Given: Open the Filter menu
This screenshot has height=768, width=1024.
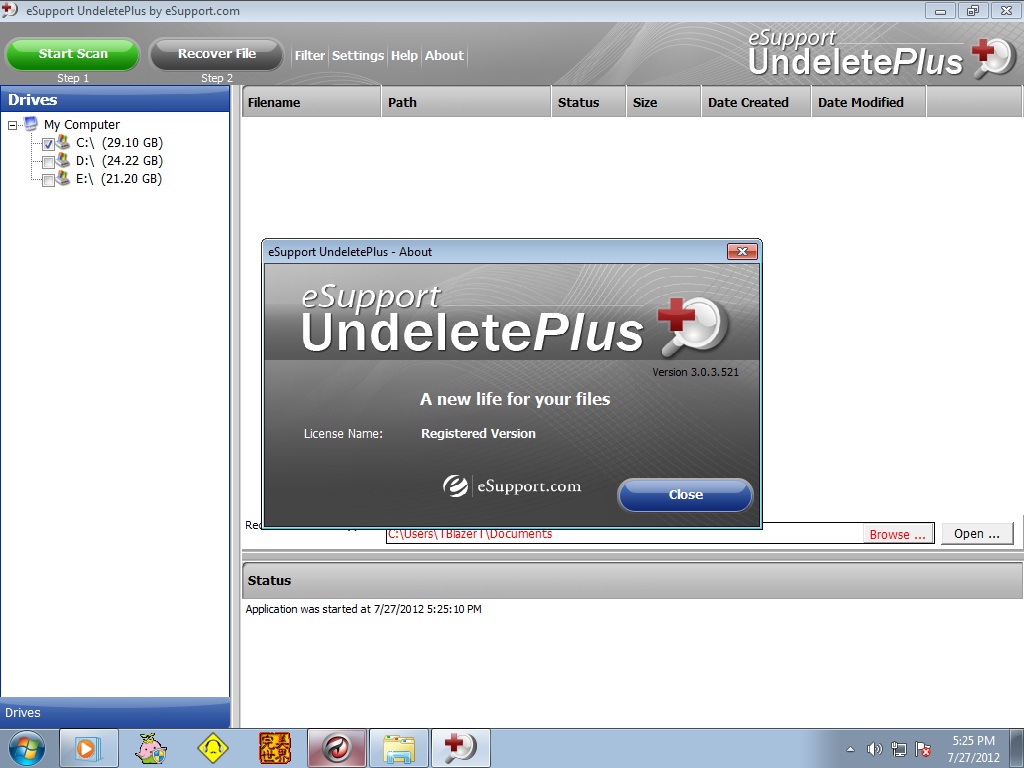Looking at the screenshot, I should tap(310, 56).
